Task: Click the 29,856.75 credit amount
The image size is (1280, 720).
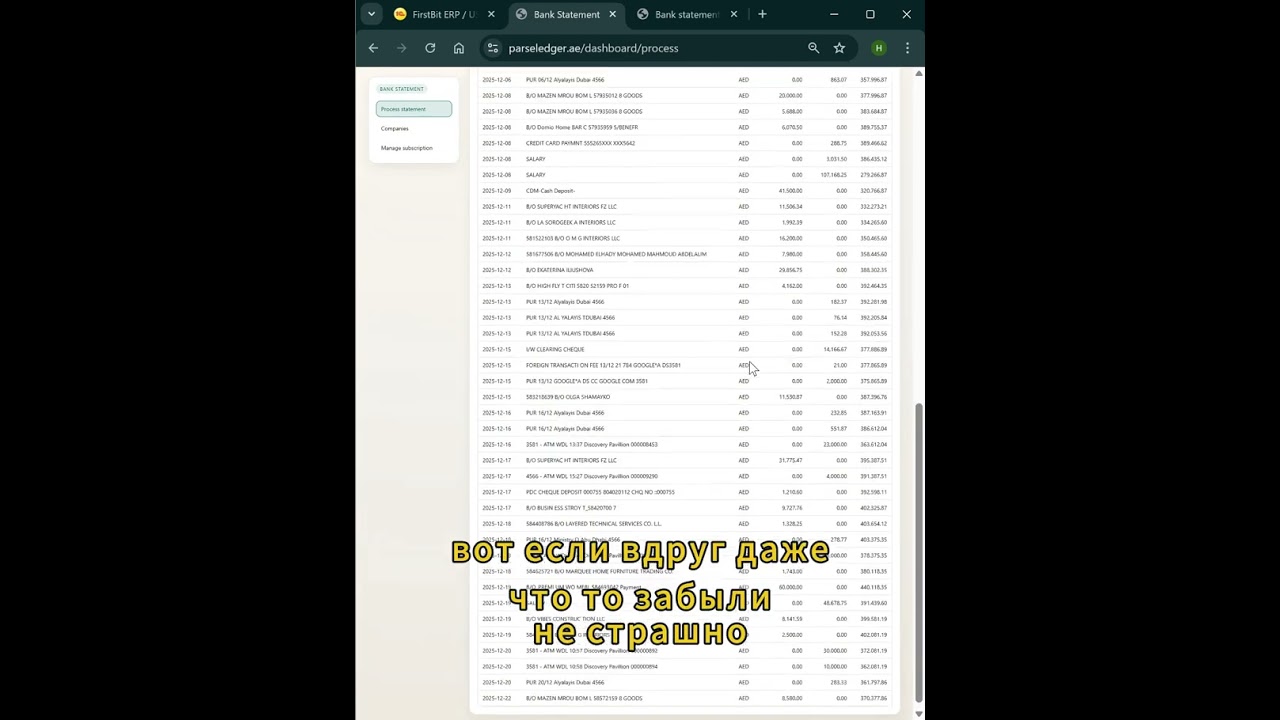Action: [x=790, y=270]
